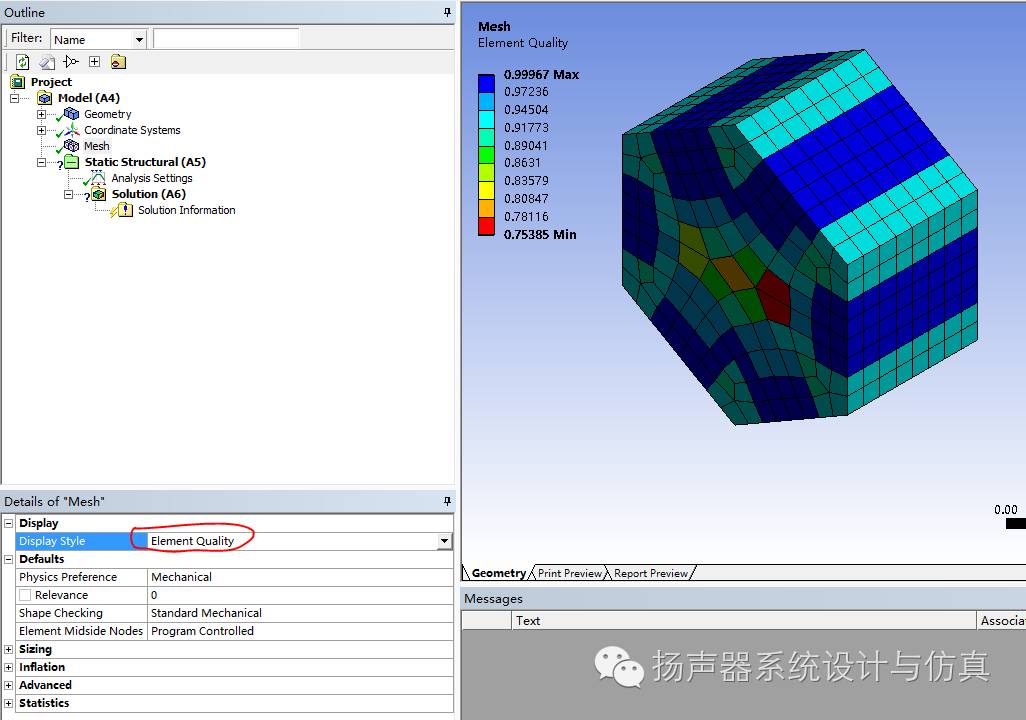Click the pin icon on Details of Mesh
Image resolution: width=1026 pixels, height=720 pixels.
coord(447,501)
